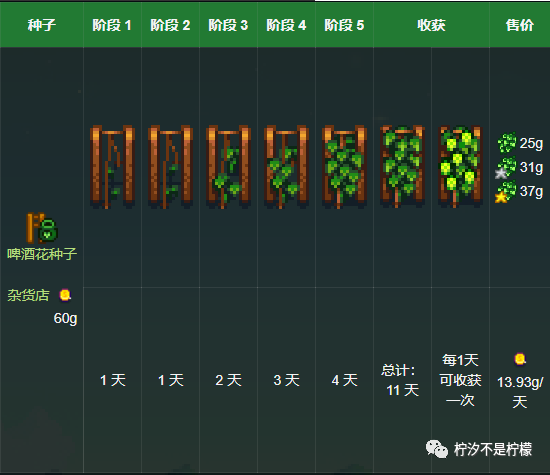550x475 pixels.
Task: Click the 阶段 3 column header
Action: click(228, 25)
